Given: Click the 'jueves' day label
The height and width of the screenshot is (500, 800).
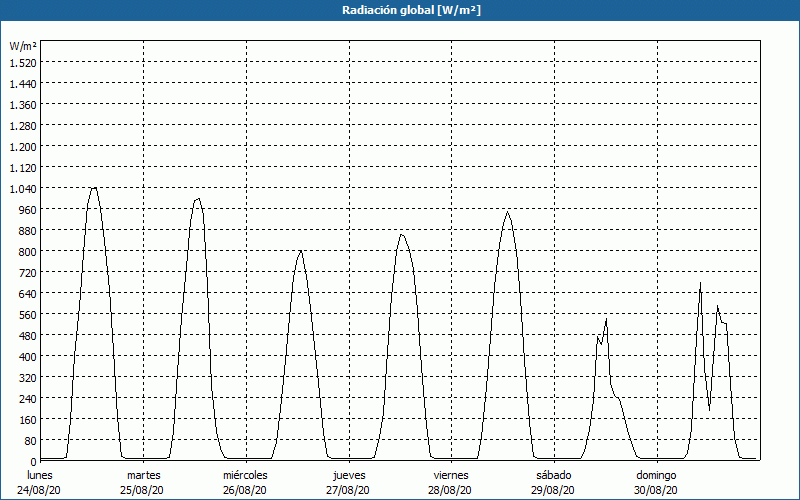Looking at the screenshot, I should (349, 475).
